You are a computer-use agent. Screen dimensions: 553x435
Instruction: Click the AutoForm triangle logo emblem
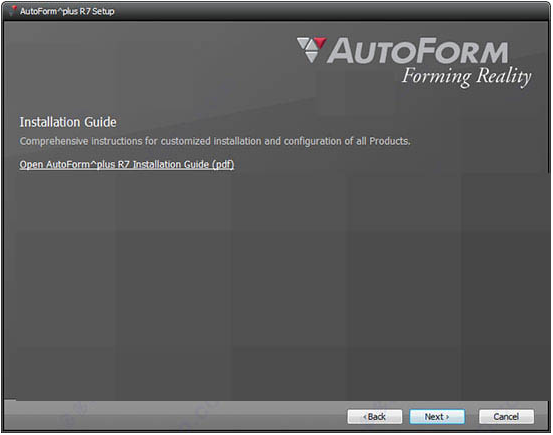tap(311, 50)
